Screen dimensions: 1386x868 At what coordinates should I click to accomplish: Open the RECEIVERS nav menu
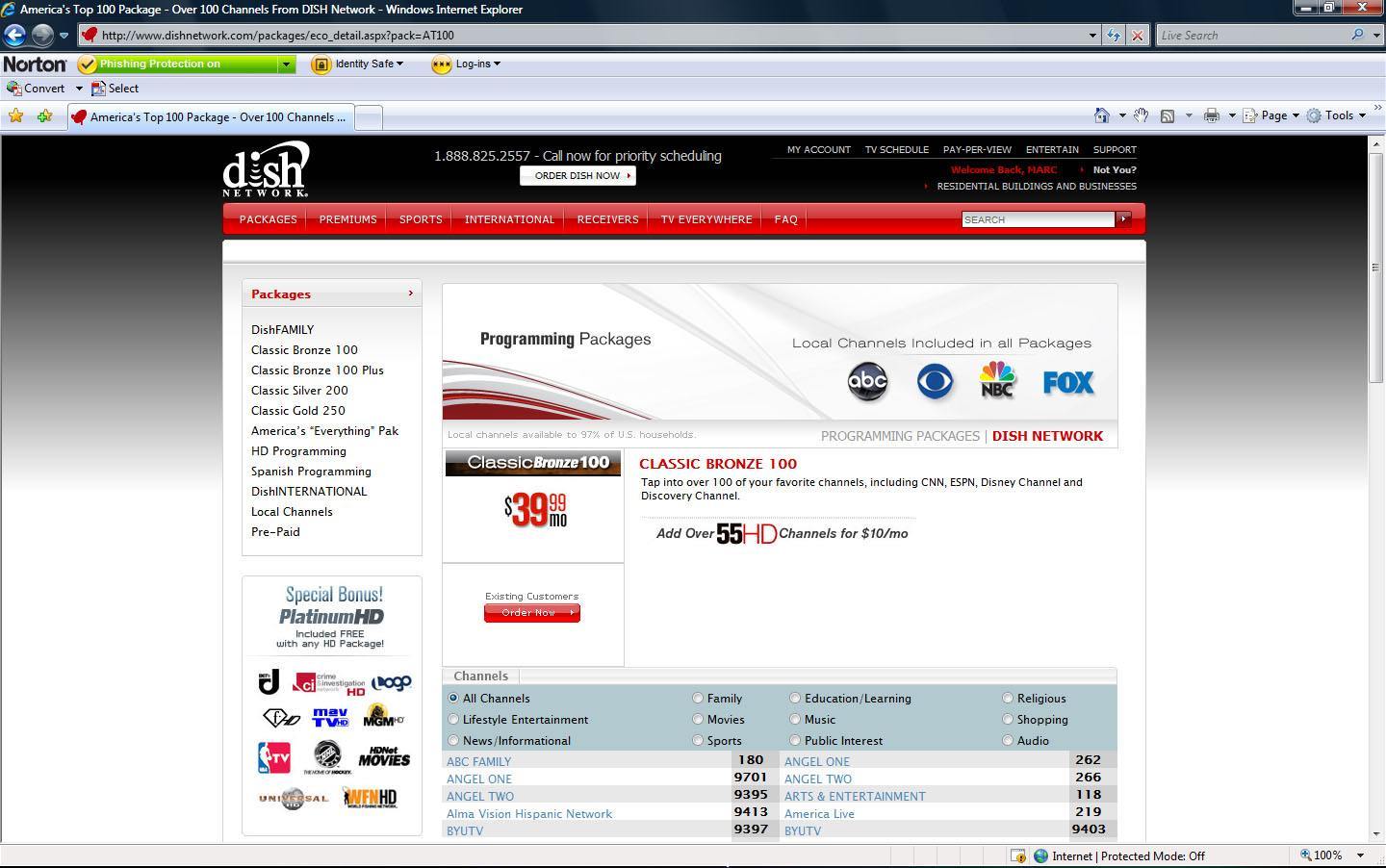(x=607, y=219)
